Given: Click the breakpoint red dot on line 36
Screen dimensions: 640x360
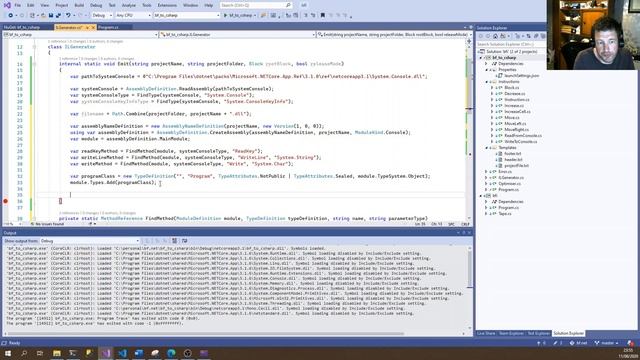Looking at the screenshot, I should click(x=6, y=201).
